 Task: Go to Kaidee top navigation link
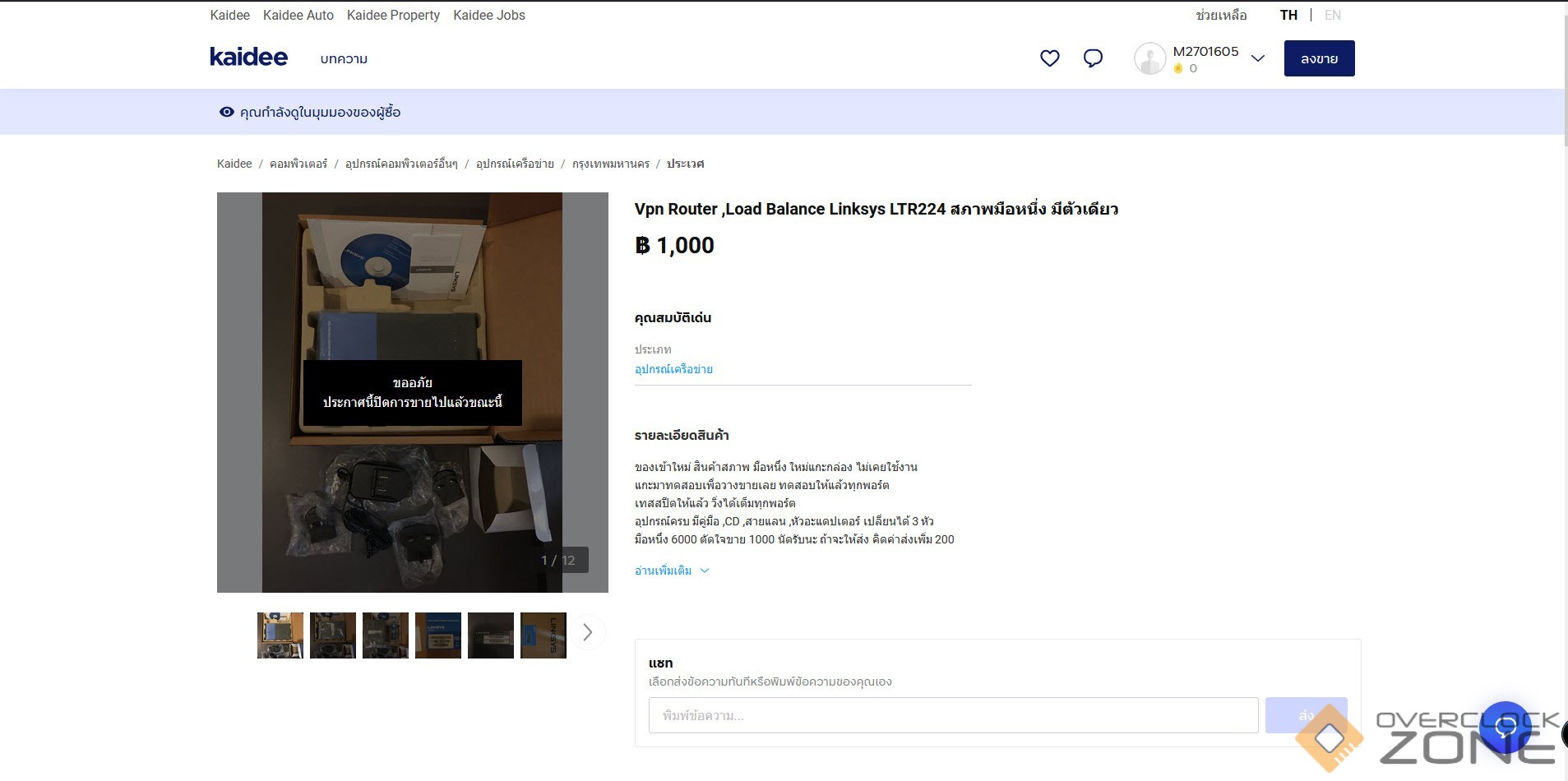click(x=229, y=15)
